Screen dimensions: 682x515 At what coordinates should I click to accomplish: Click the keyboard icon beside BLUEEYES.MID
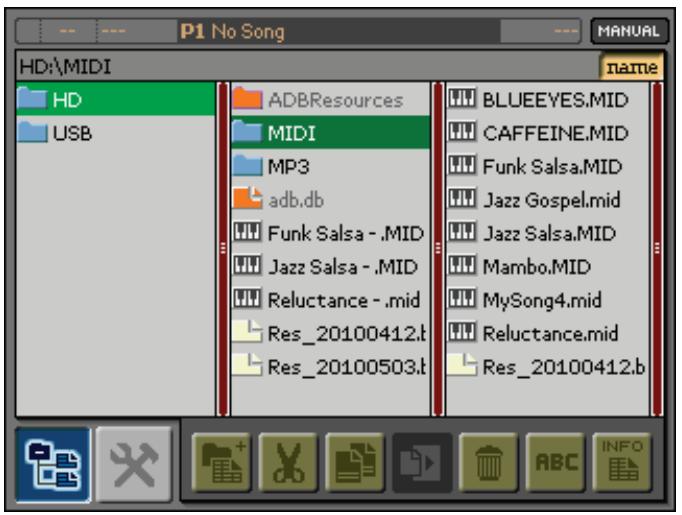462,98
